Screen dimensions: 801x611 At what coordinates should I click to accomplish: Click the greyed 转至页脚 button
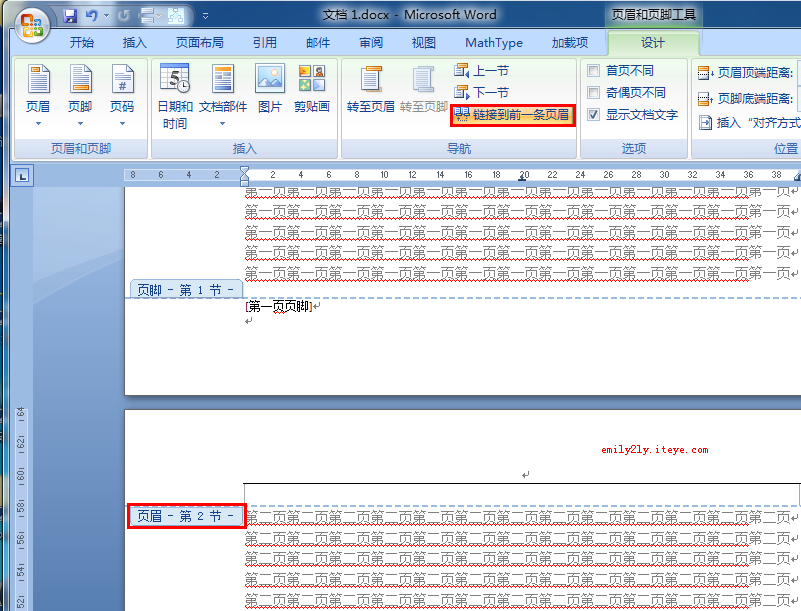point(423,89)
